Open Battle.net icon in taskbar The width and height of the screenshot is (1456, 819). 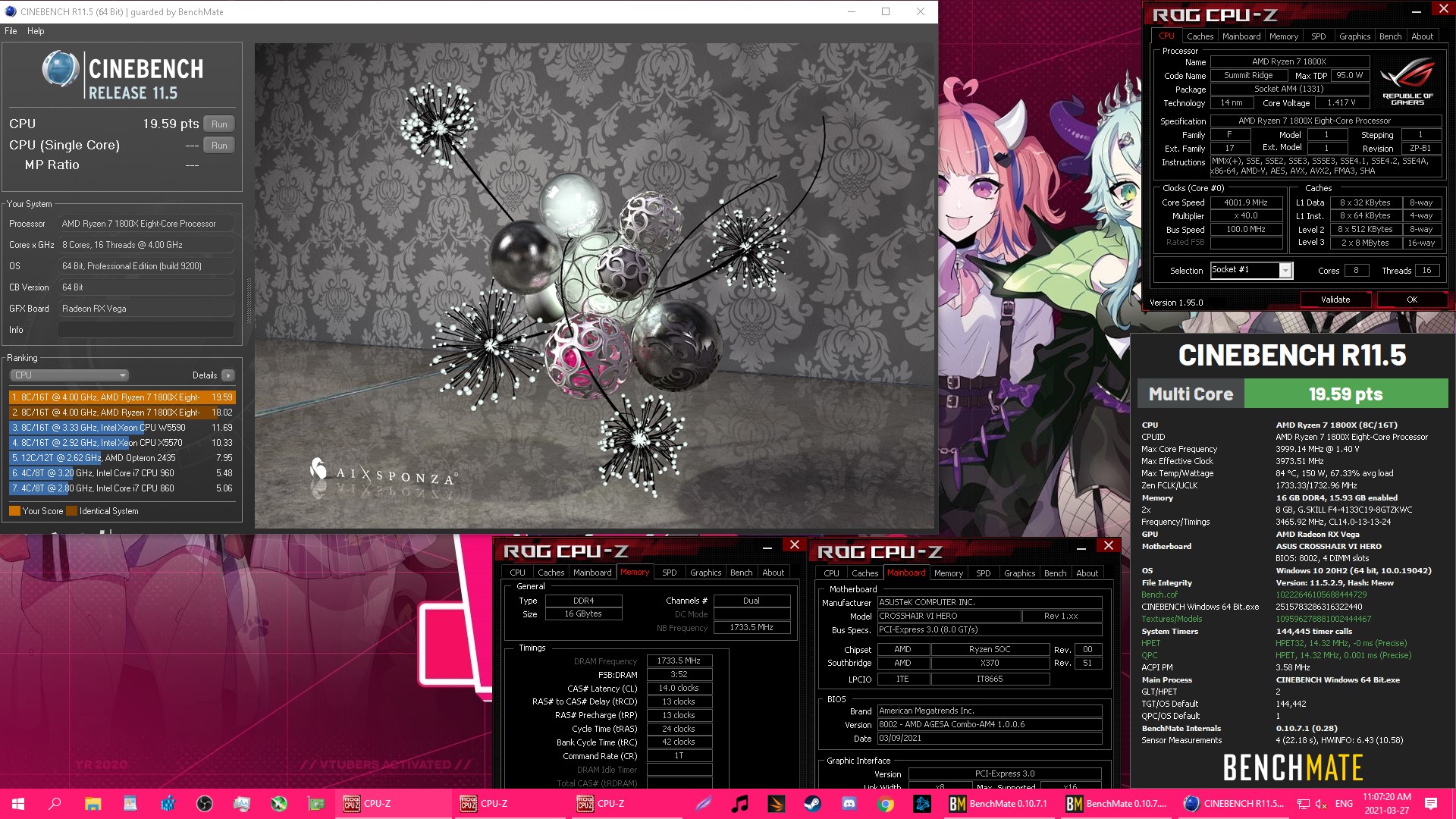[x=922, y=804]
